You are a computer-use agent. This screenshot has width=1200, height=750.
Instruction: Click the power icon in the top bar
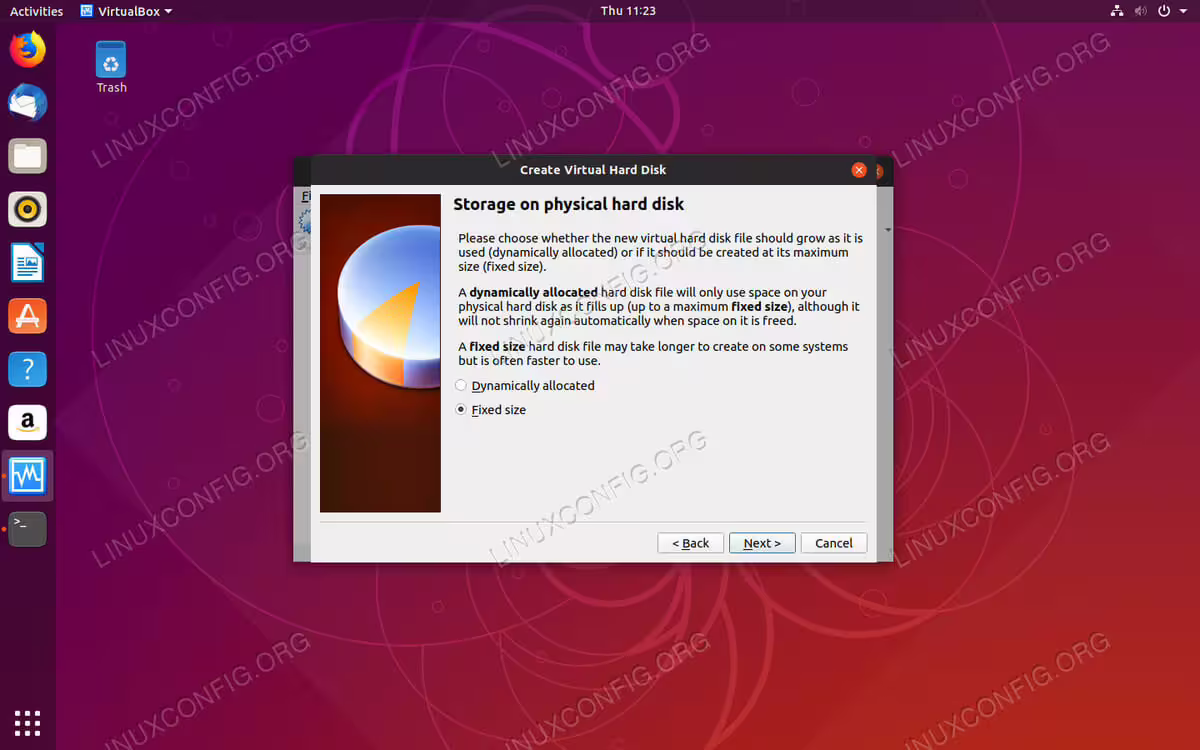point(1164,11)
